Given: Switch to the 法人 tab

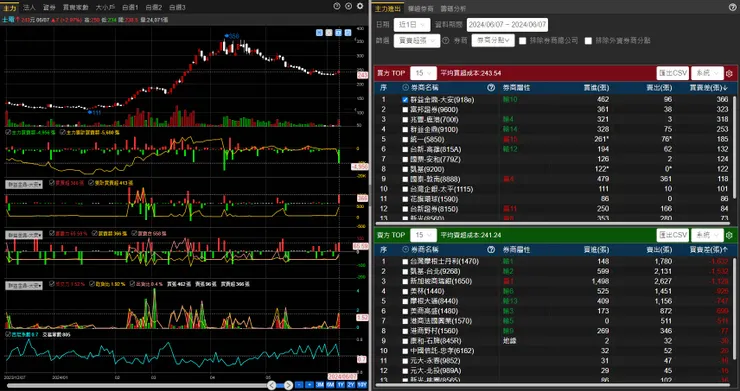Looking at the screenshot, I should 29,7.
